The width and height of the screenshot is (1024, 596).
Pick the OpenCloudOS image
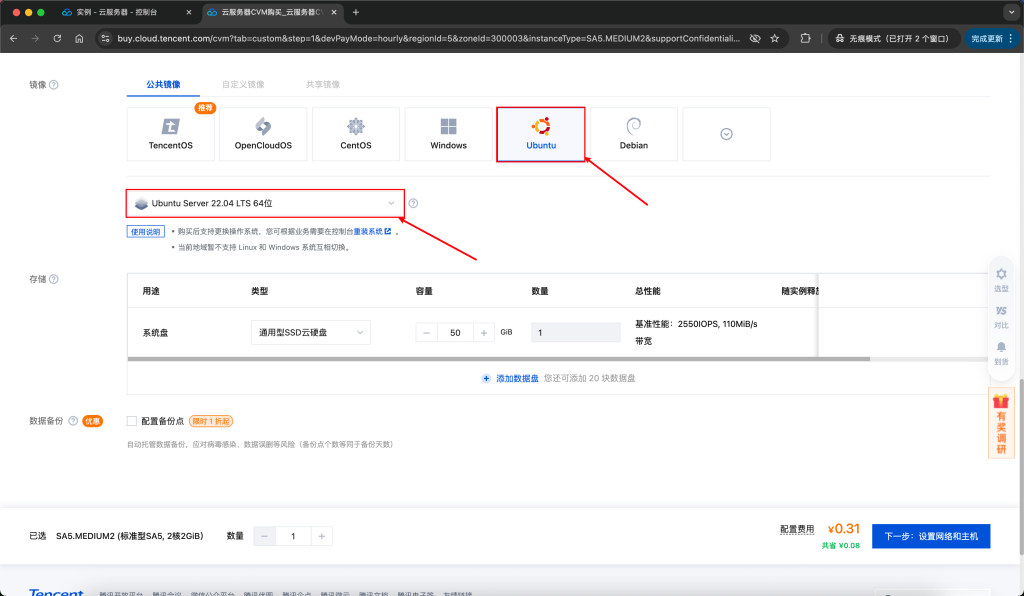262,133
